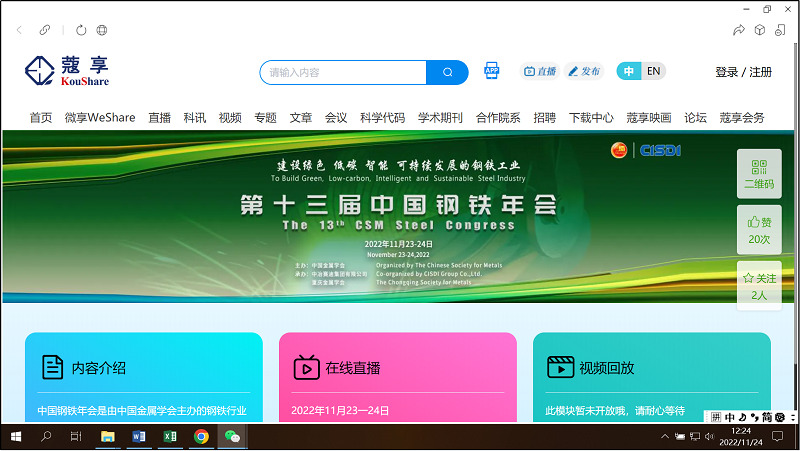
Task: Click the music file icon top right
Action: point(780,30)
